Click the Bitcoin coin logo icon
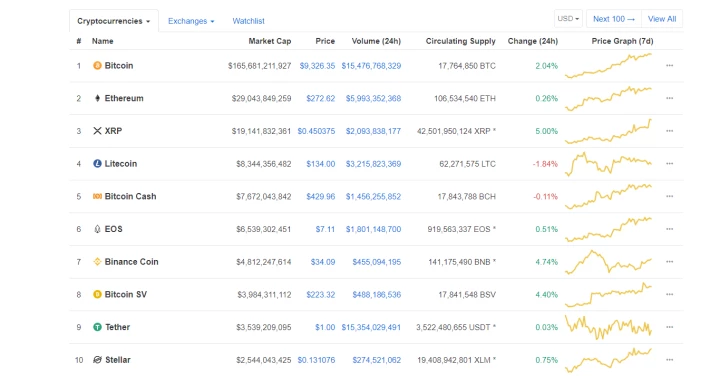710x376 pixels. (97, 66)
